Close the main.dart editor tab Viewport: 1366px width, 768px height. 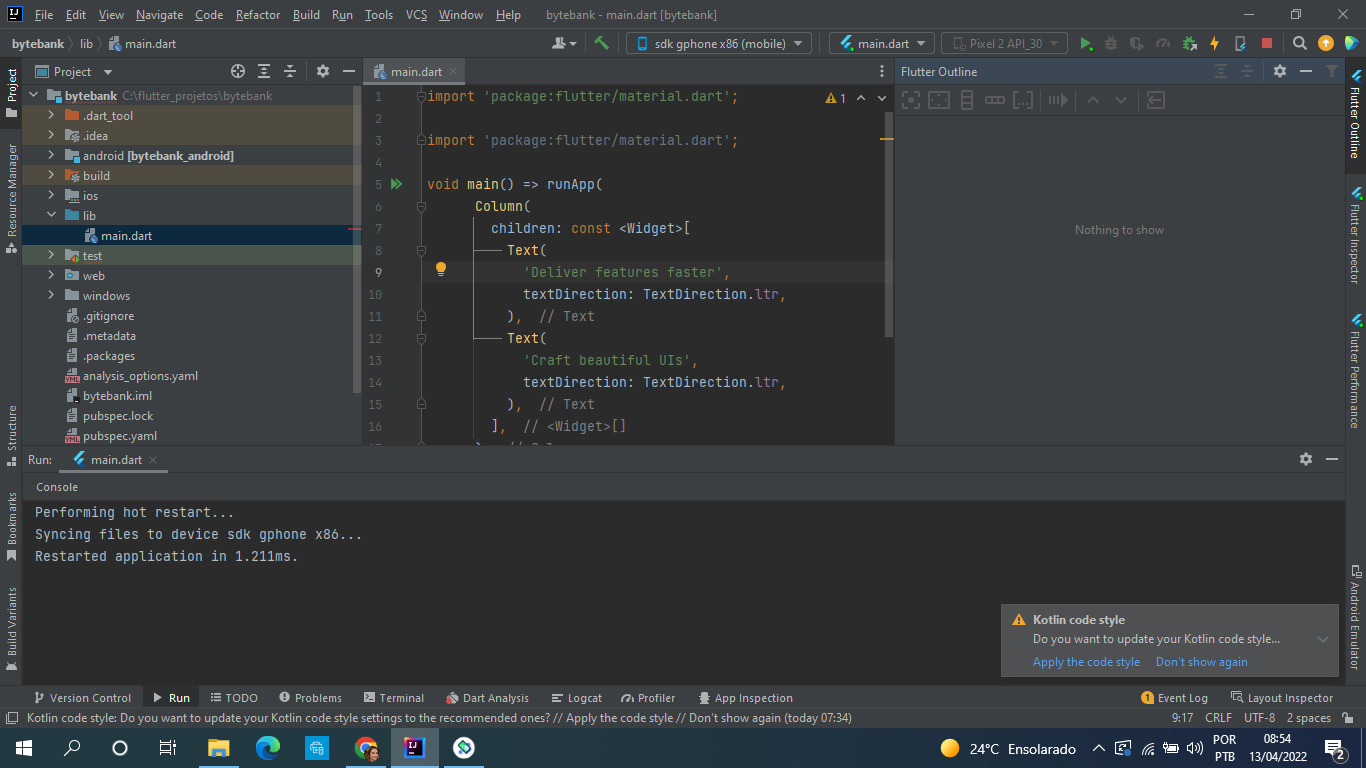453,71
